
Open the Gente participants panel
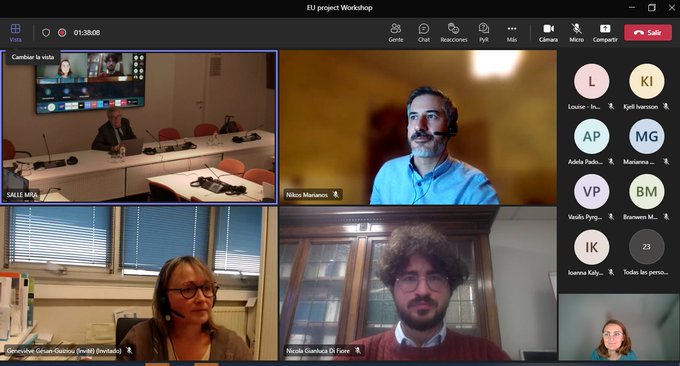coord(396,33)
